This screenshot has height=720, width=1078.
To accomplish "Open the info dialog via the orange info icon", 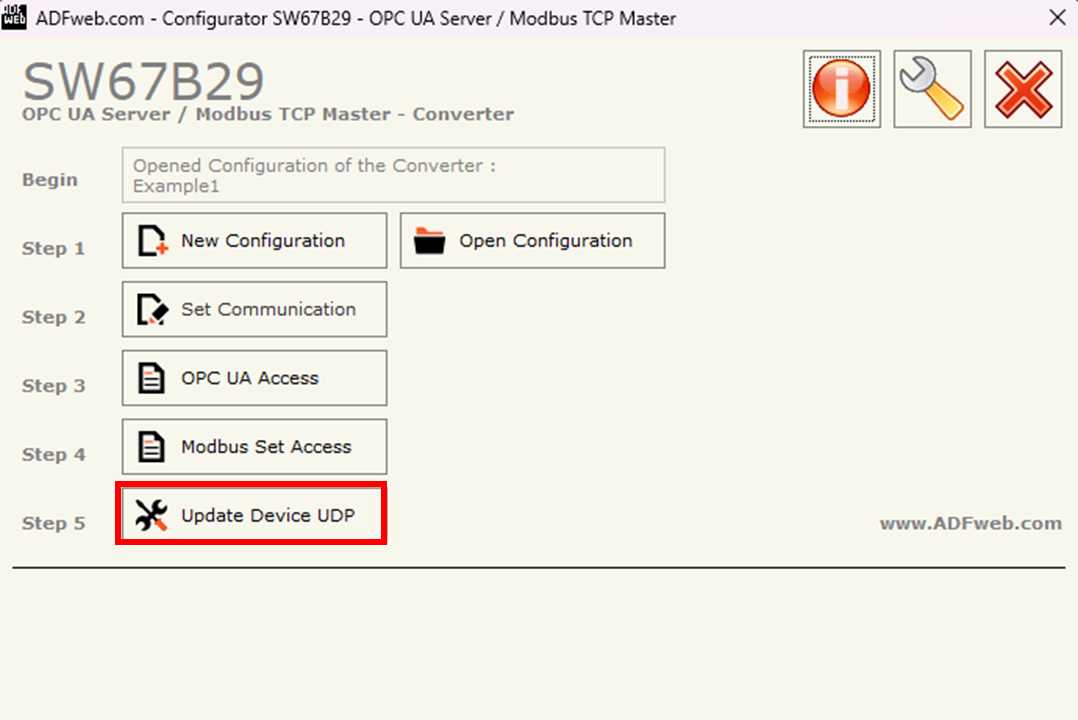I will pyautogui.click(x=841, y=87).
